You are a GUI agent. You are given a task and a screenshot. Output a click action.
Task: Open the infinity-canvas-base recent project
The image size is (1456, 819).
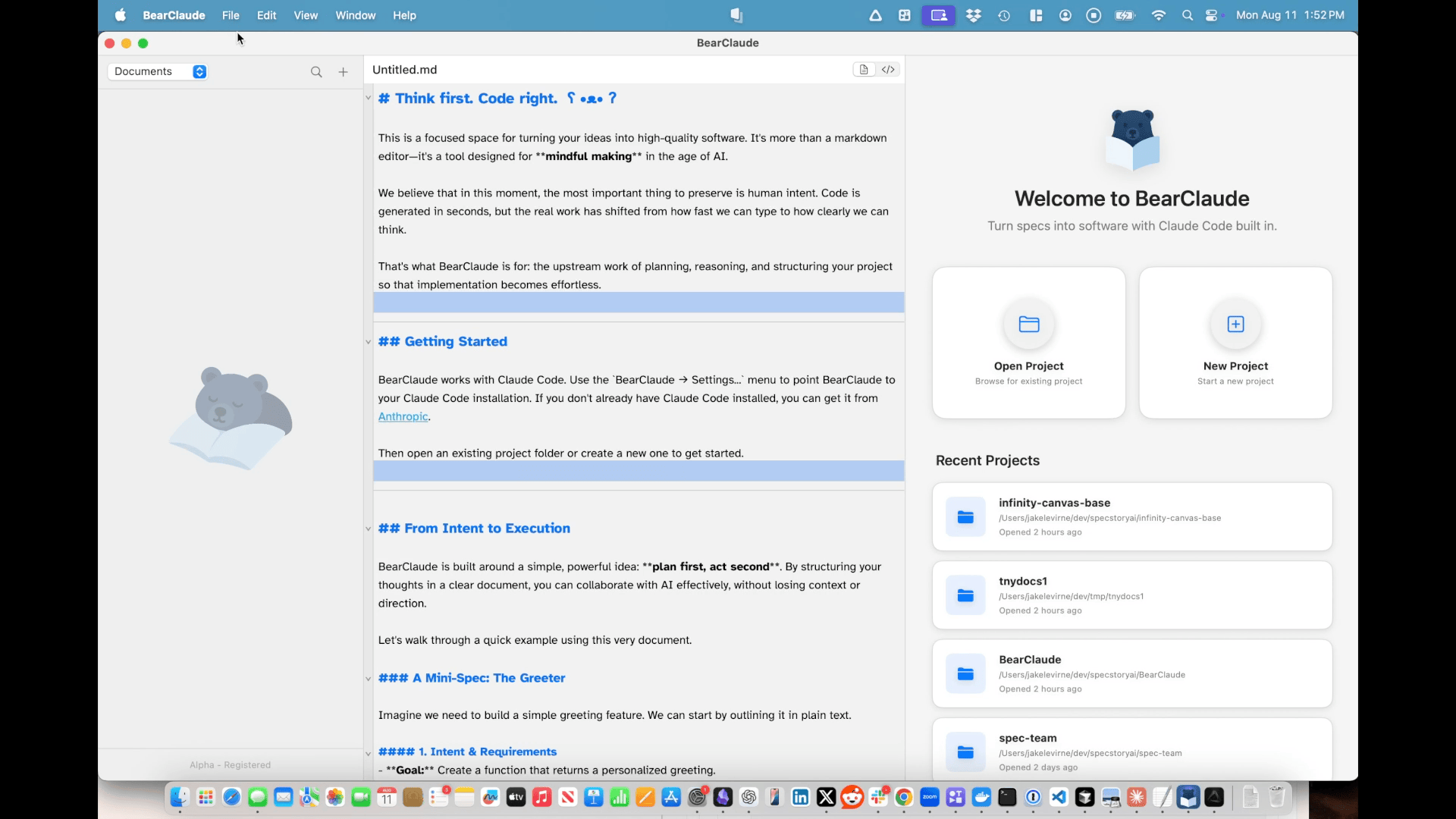click(x=1132, y=517)
